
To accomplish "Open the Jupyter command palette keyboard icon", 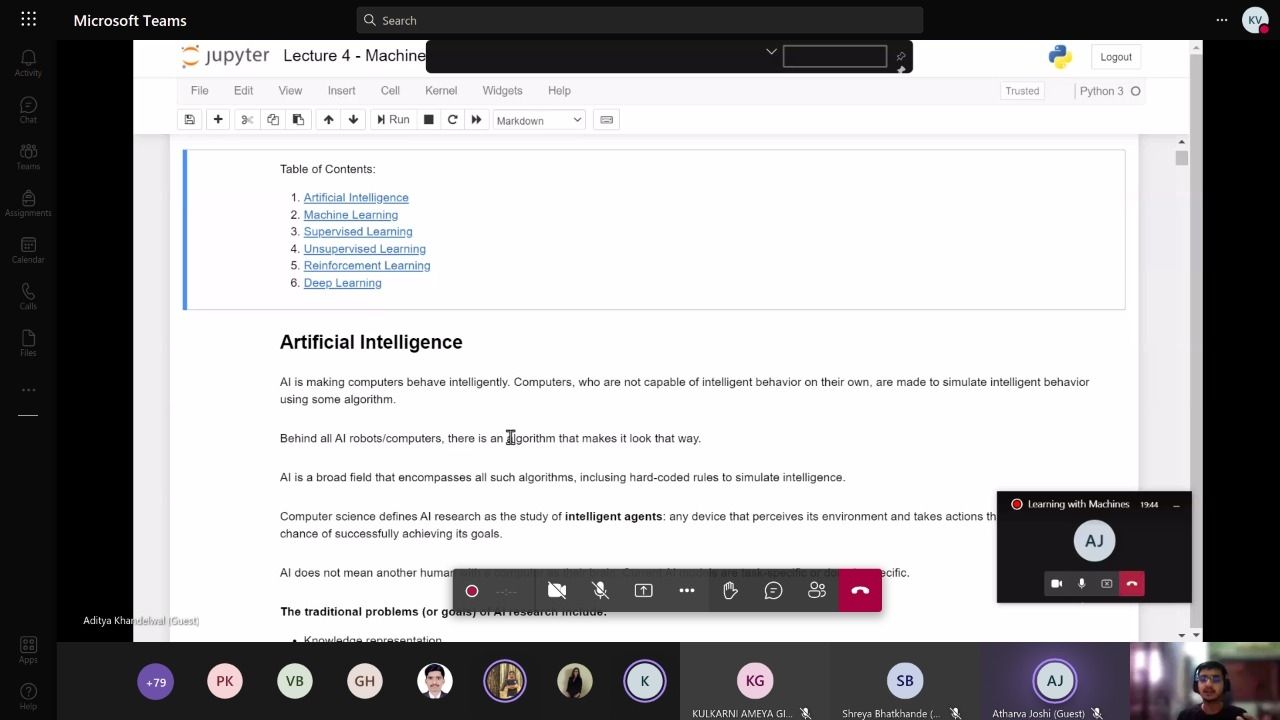I will coord(606,120).
